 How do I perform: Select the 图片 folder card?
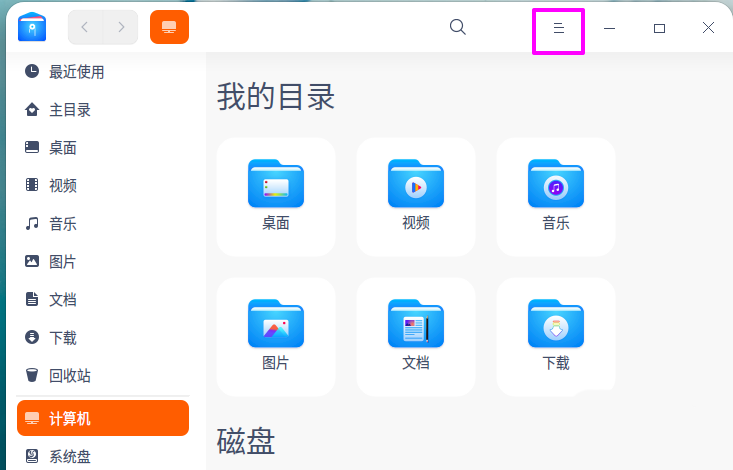[x=276, y=337]
